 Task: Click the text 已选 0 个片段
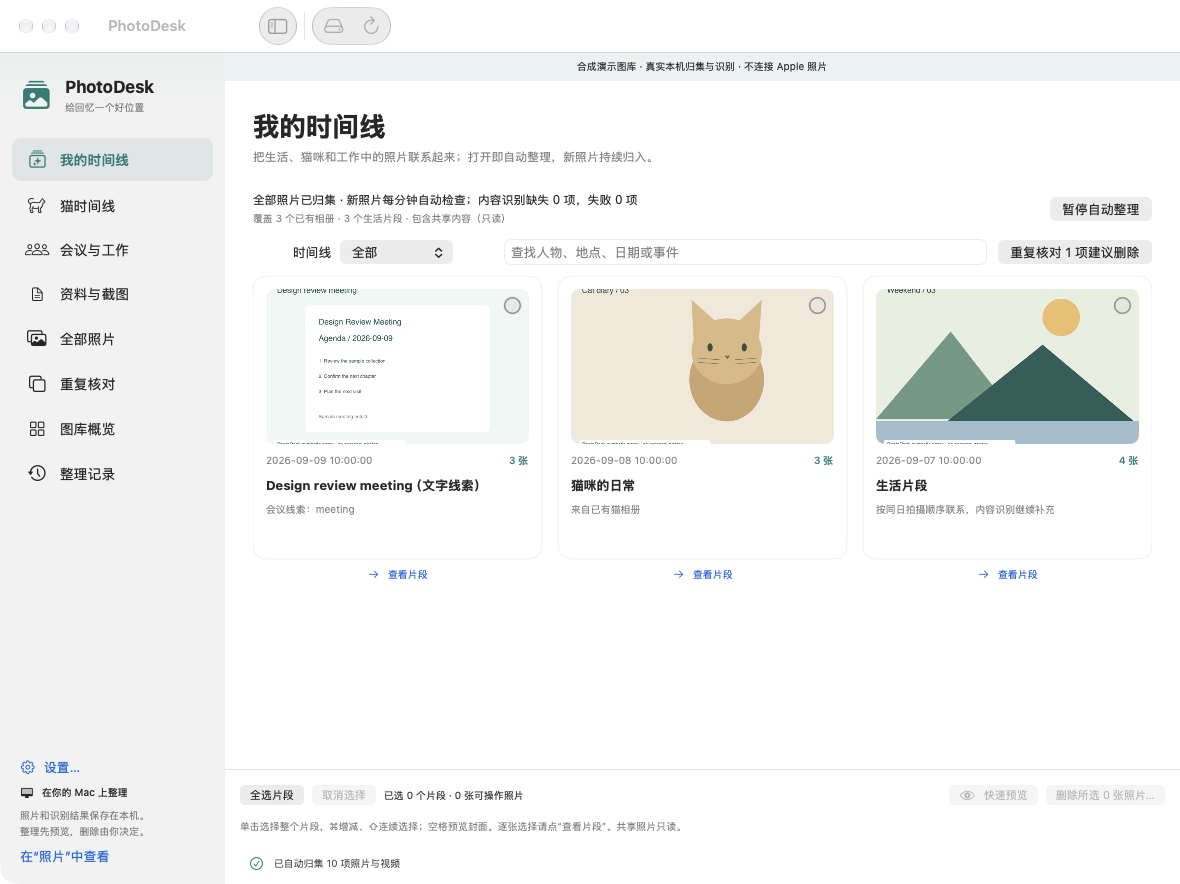(416, 795)
